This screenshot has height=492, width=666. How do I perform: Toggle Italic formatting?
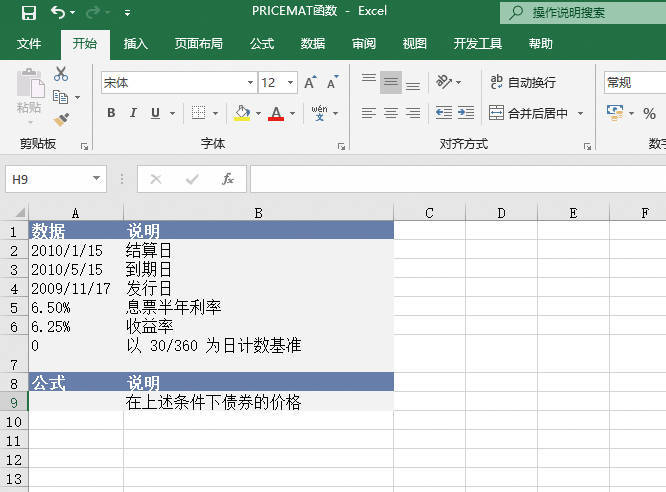tap(133, 113)
